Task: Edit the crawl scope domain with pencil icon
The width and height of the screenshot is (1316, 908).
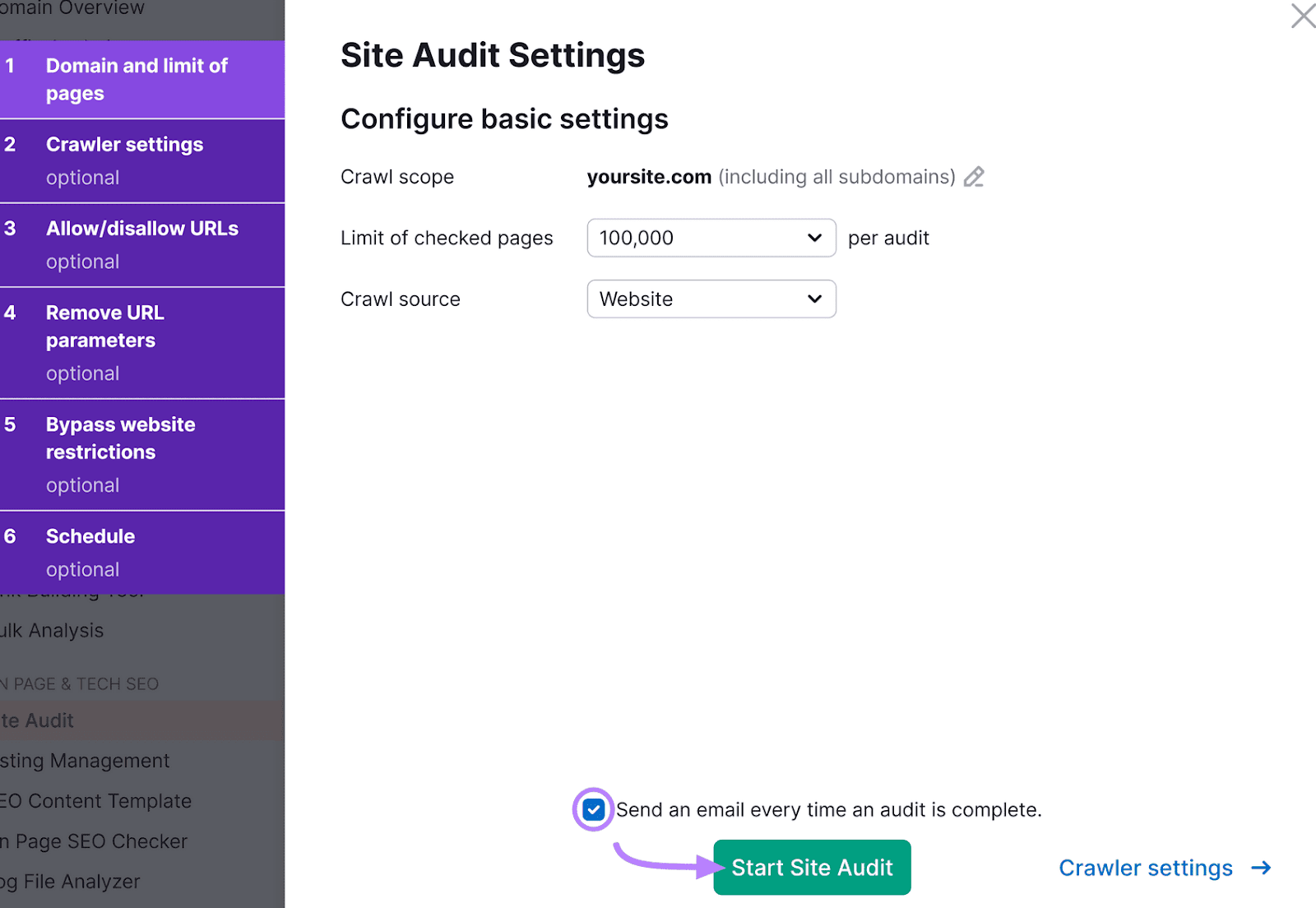Action: pos(975,177)
